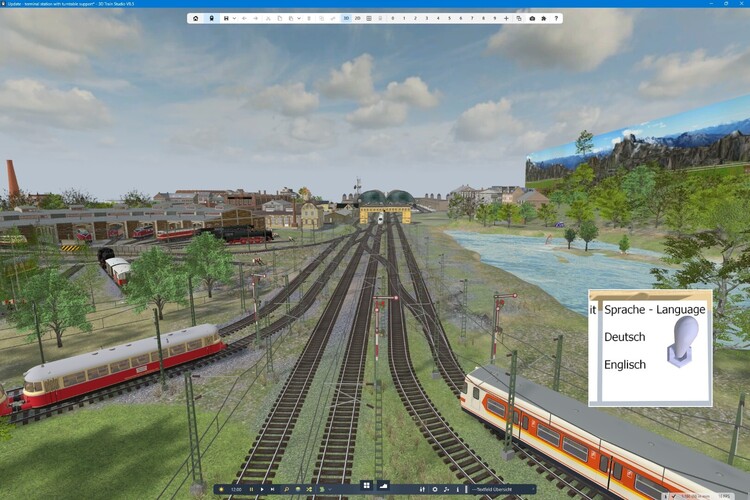
Task: Open the green globe icon in bottom bar
Action: (298, 489)
